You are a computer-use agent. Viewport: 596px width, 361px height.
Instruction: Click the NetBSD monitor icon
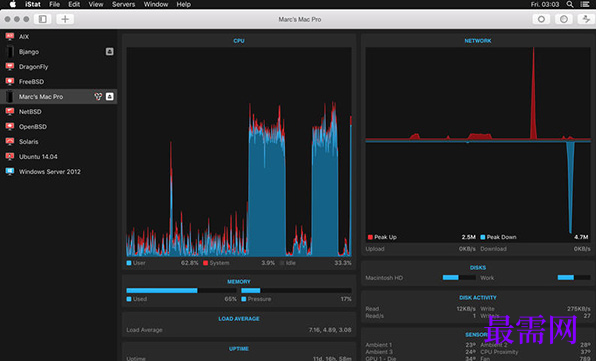[10, 111]
